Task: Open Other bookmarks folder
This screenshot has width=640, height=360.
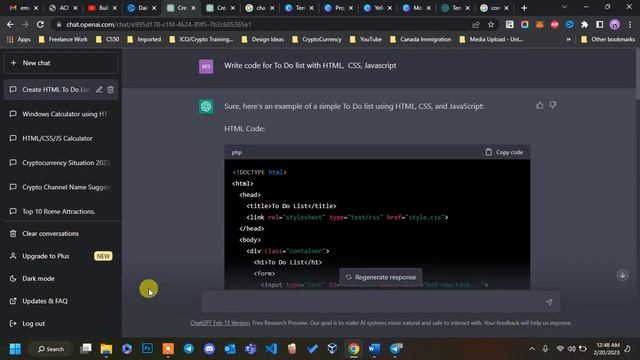Action: pyautogui.click(x=608, y=39)
